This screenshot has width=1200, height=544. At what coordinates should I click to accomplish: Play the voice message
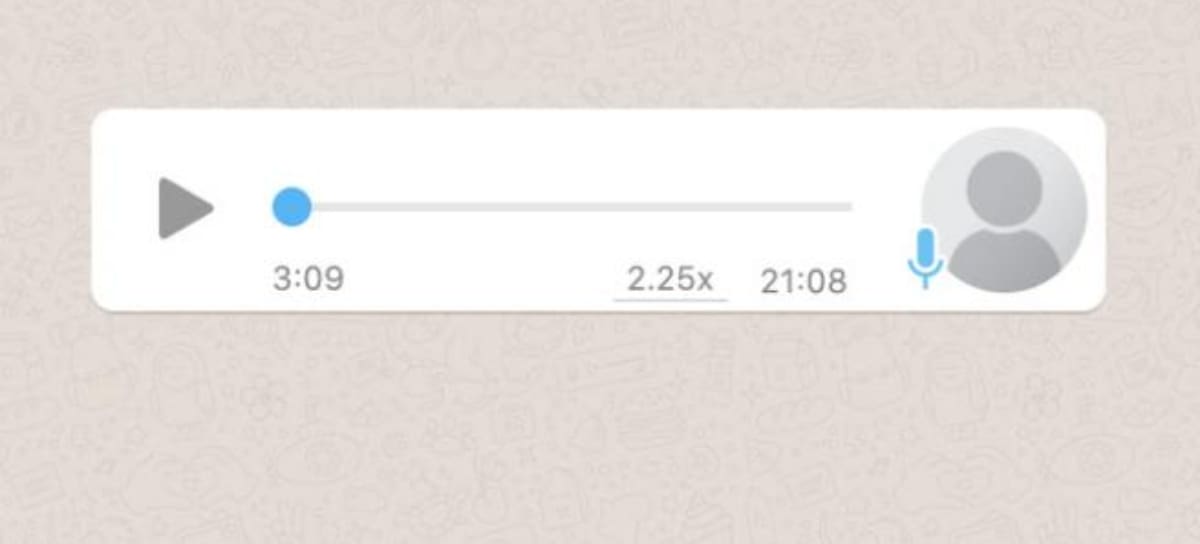pos(185,208)
